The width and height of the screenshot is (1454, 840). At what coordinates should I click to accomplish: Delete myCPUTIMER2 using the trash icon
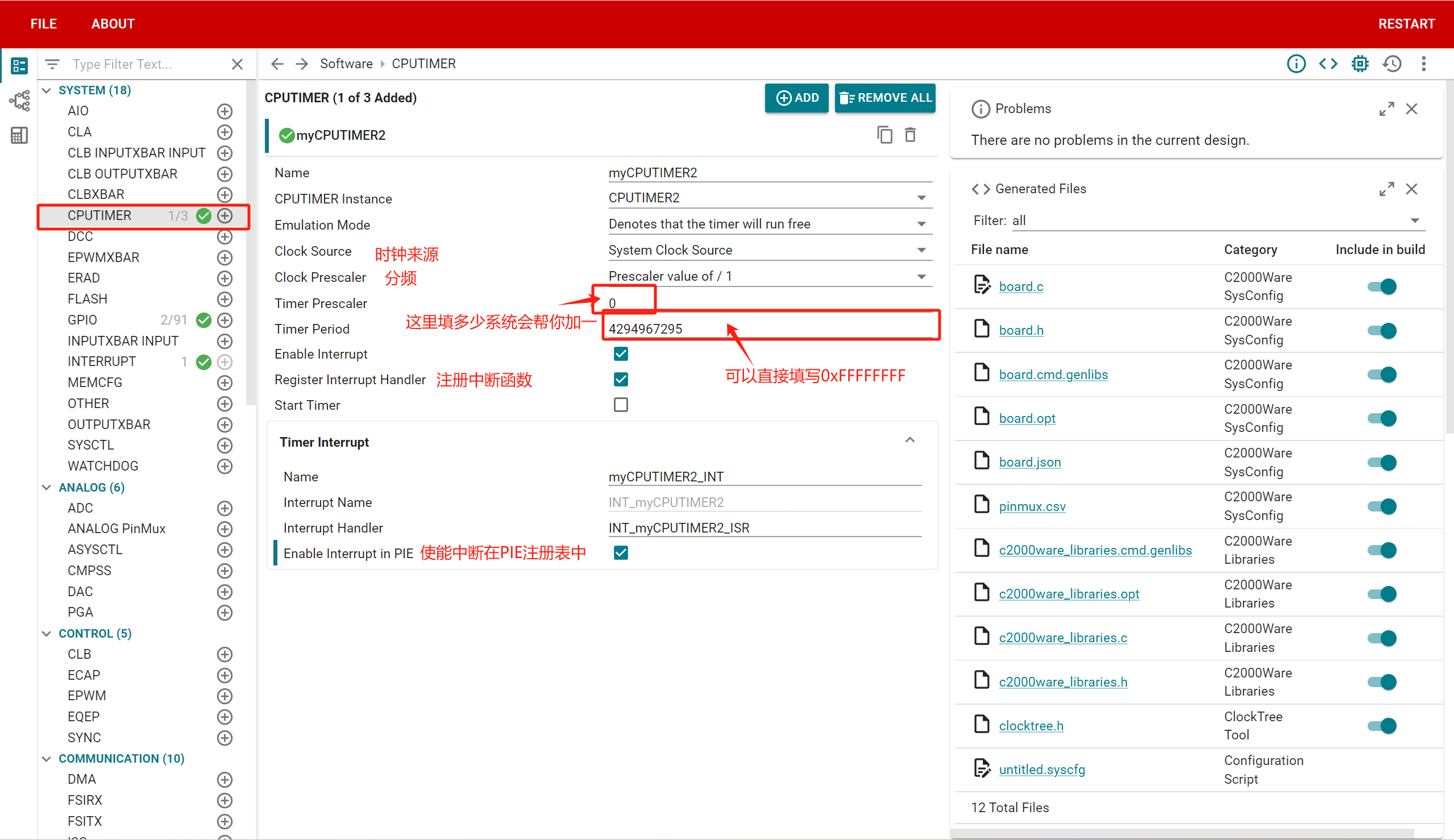tap(910, 135)
